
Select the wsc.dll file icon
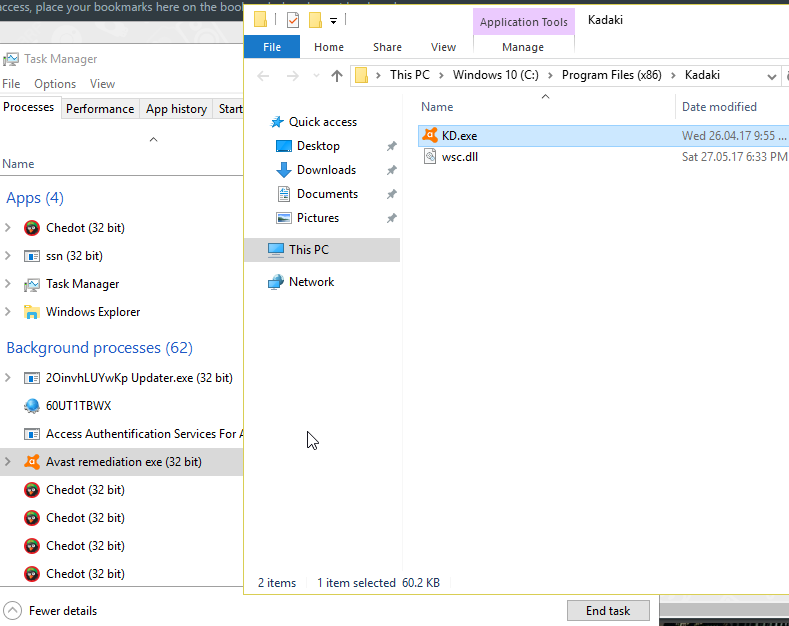tap(430, 157)
